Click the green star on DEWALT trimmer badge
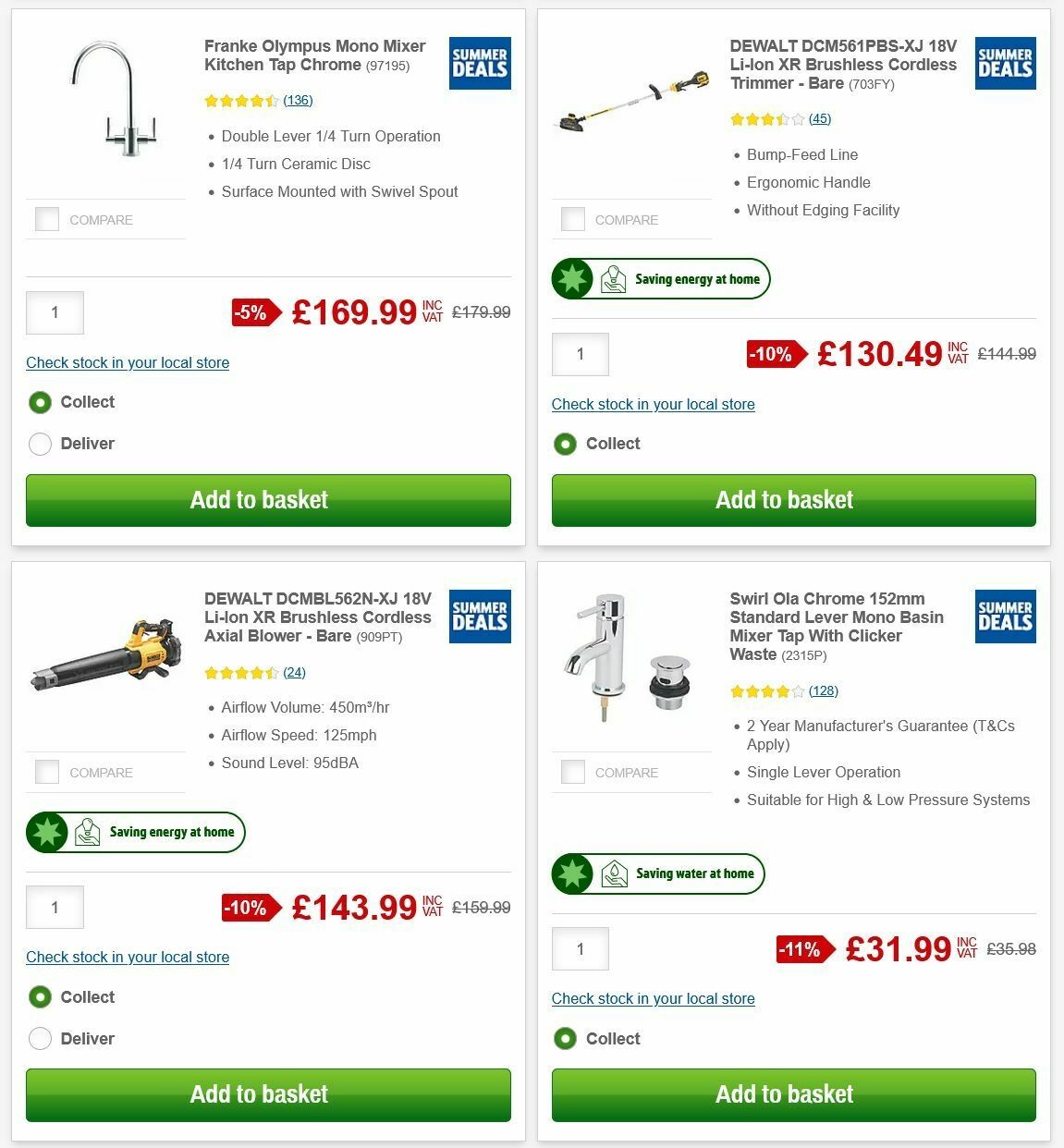The image size is (1064, 1148). coord(573,277)
